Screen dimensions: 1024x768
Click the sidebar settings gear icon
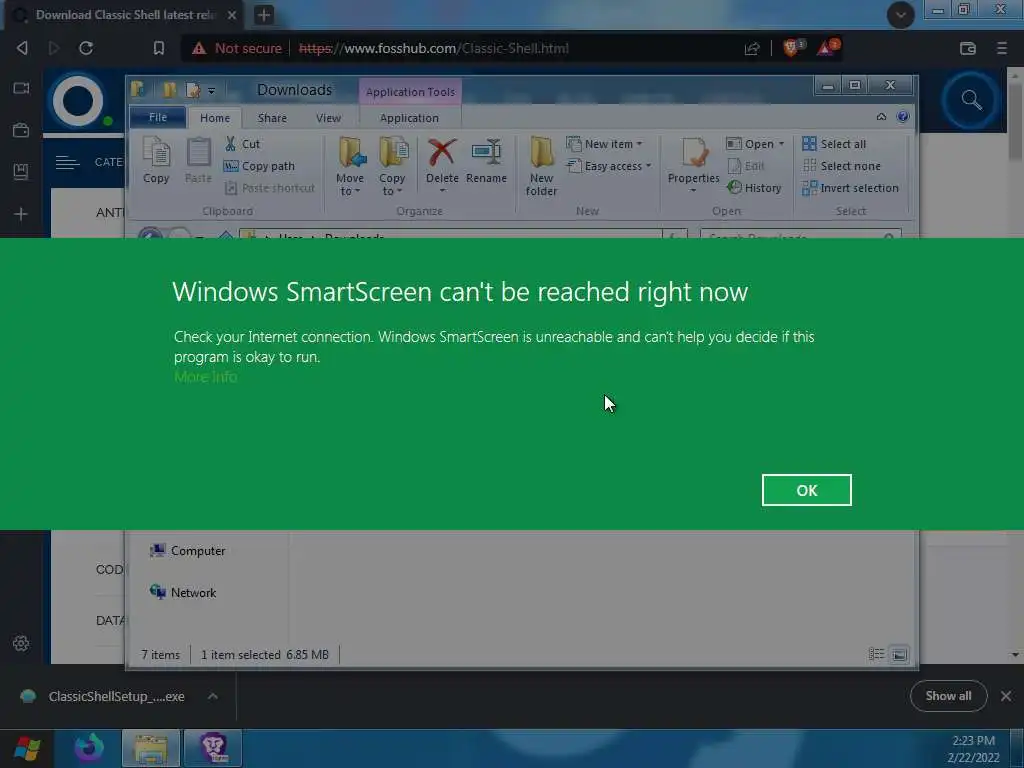21,643
